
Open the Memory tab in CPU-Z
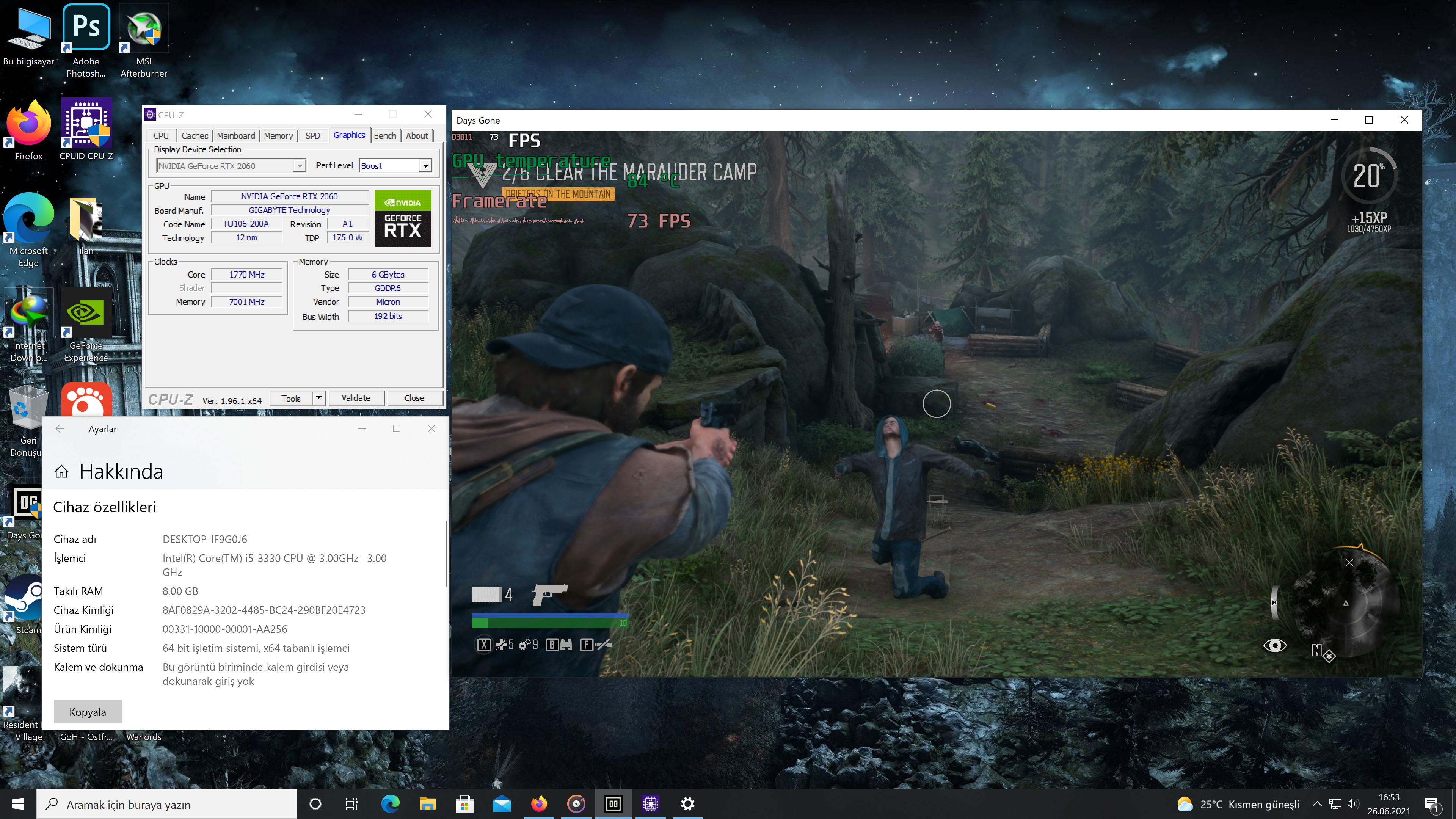tap(278, 136)
